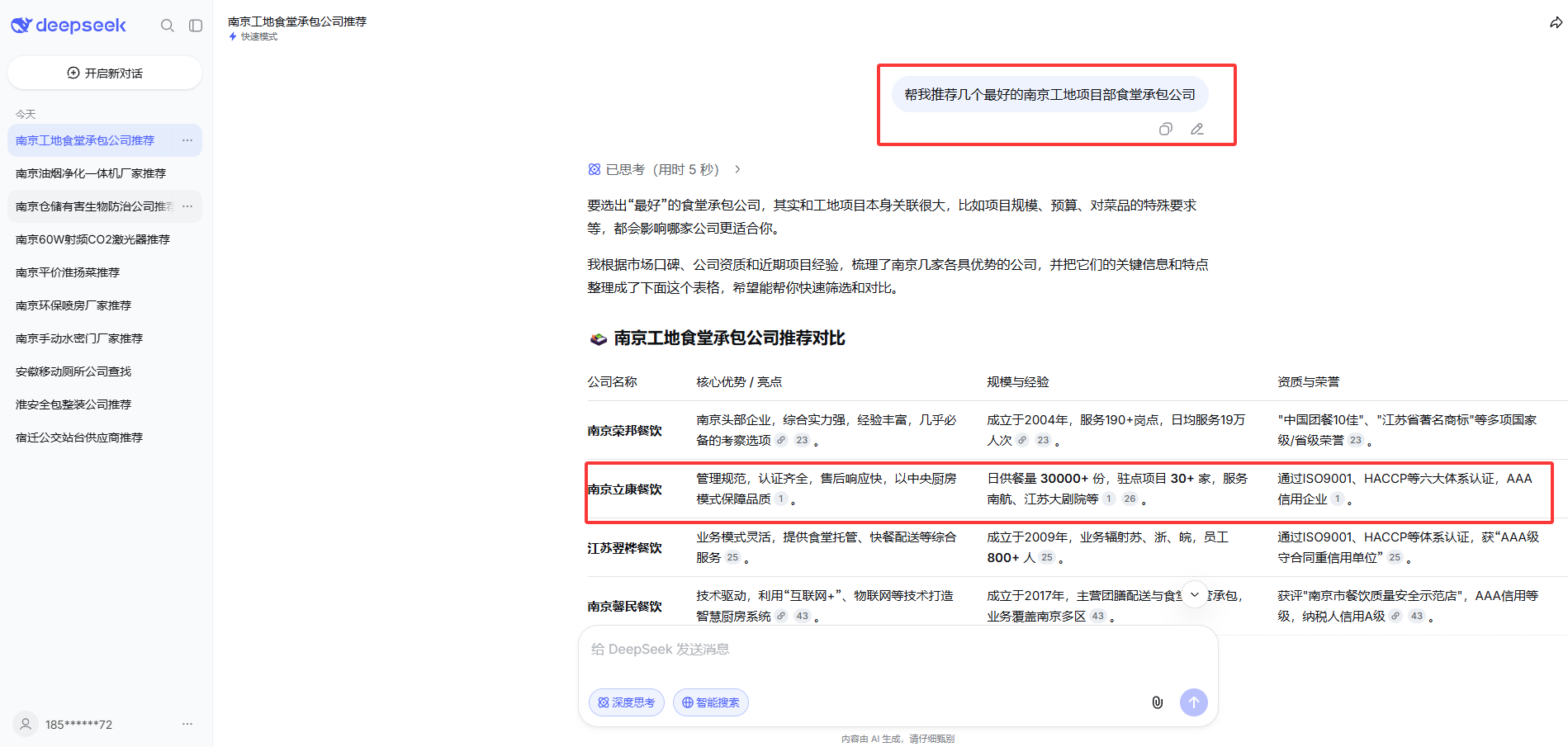Click the chat title 南京工地食堂承包公司推荐 in header
1568x747 pixels.
(297, 21)
